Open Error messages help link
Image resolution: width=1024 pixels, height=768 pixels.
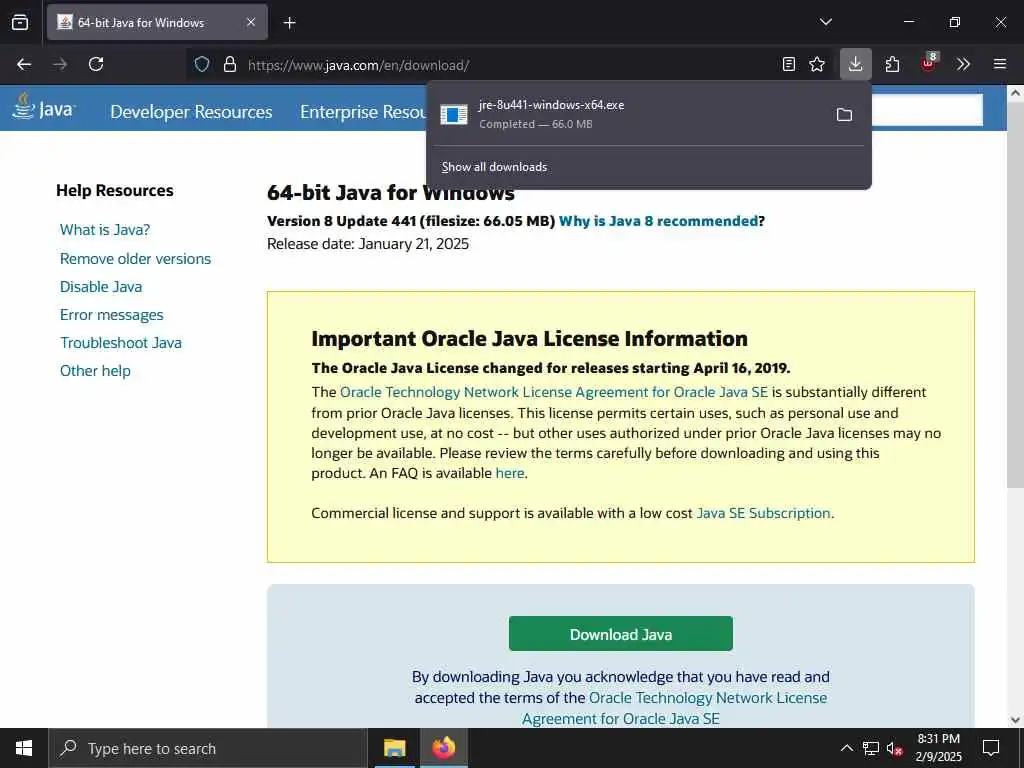(x=112, y=315)
